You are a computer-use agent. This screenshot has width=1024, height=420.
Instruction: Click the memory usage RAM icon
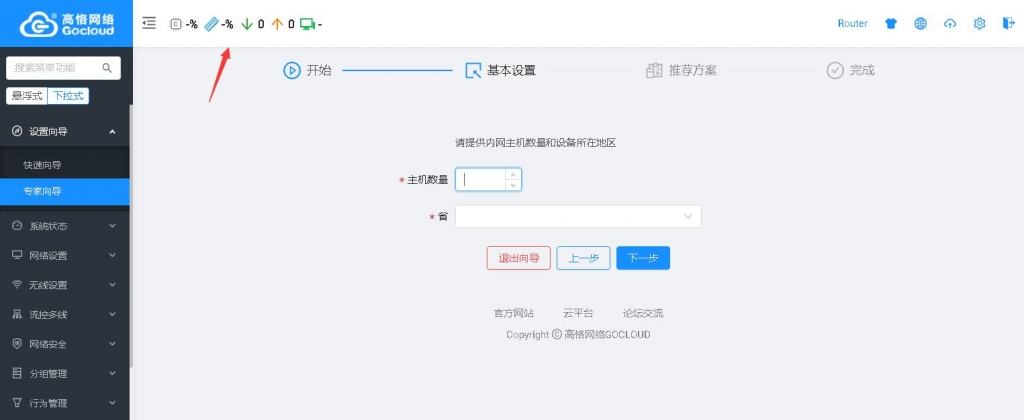(211, 23)
